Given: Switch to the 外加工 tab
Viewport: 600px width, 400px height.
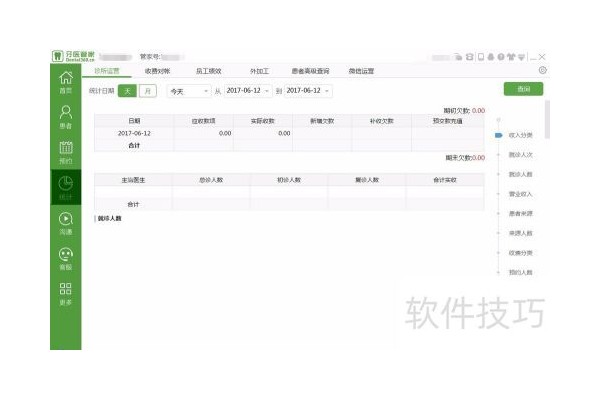Looking at the screenshot, I should (259, 71).
